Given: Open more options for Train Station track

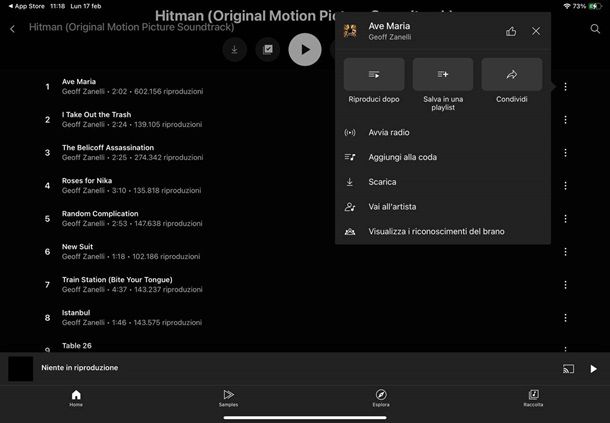Looking at the screenshot, I should 565,285.
